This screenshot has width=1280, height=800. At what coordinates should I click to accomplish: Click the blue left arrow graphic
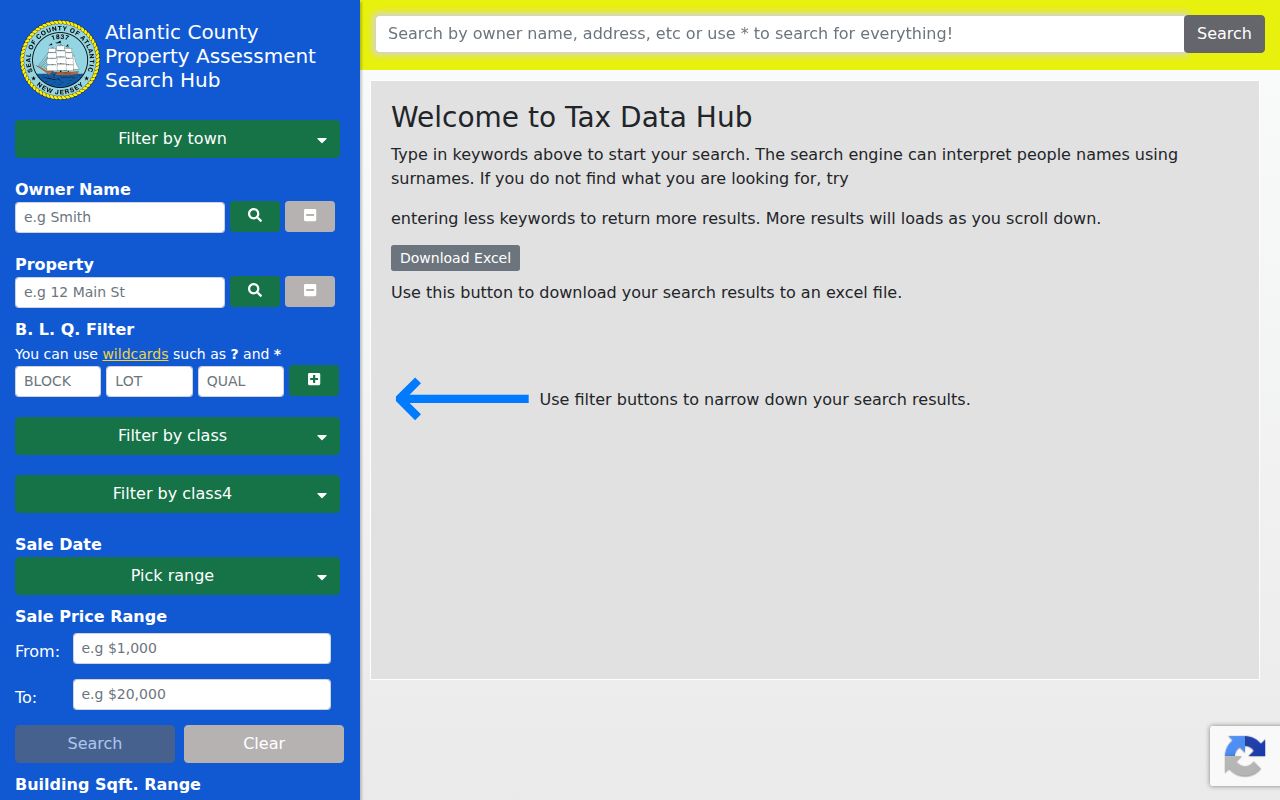[x=462, y=399]
